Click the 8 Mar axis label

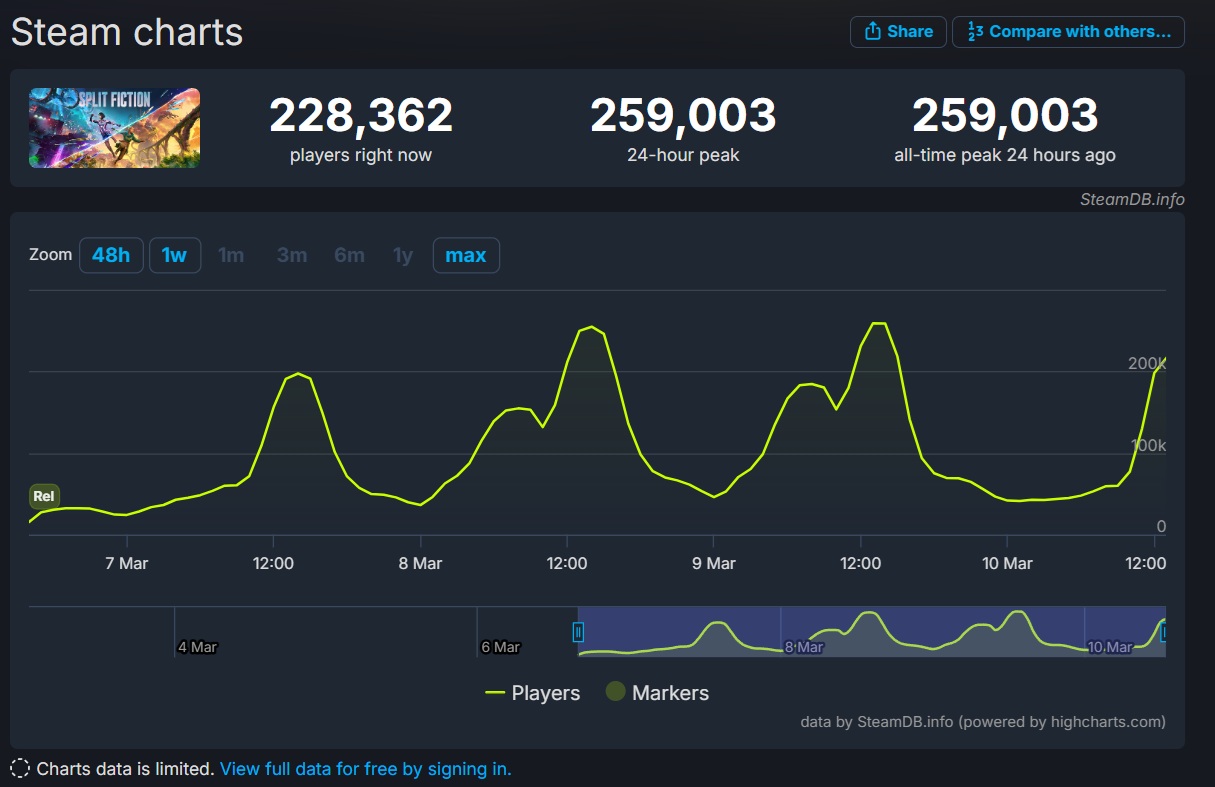coord(420,564)
